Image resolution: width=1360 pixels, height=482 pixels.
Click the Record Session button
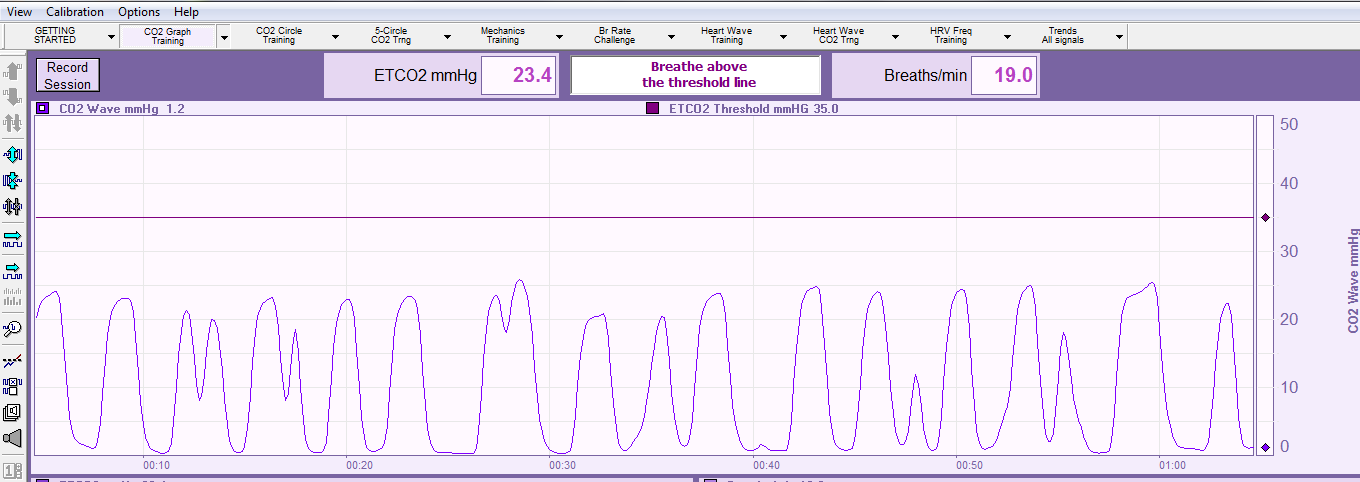(x=67, y=76)
